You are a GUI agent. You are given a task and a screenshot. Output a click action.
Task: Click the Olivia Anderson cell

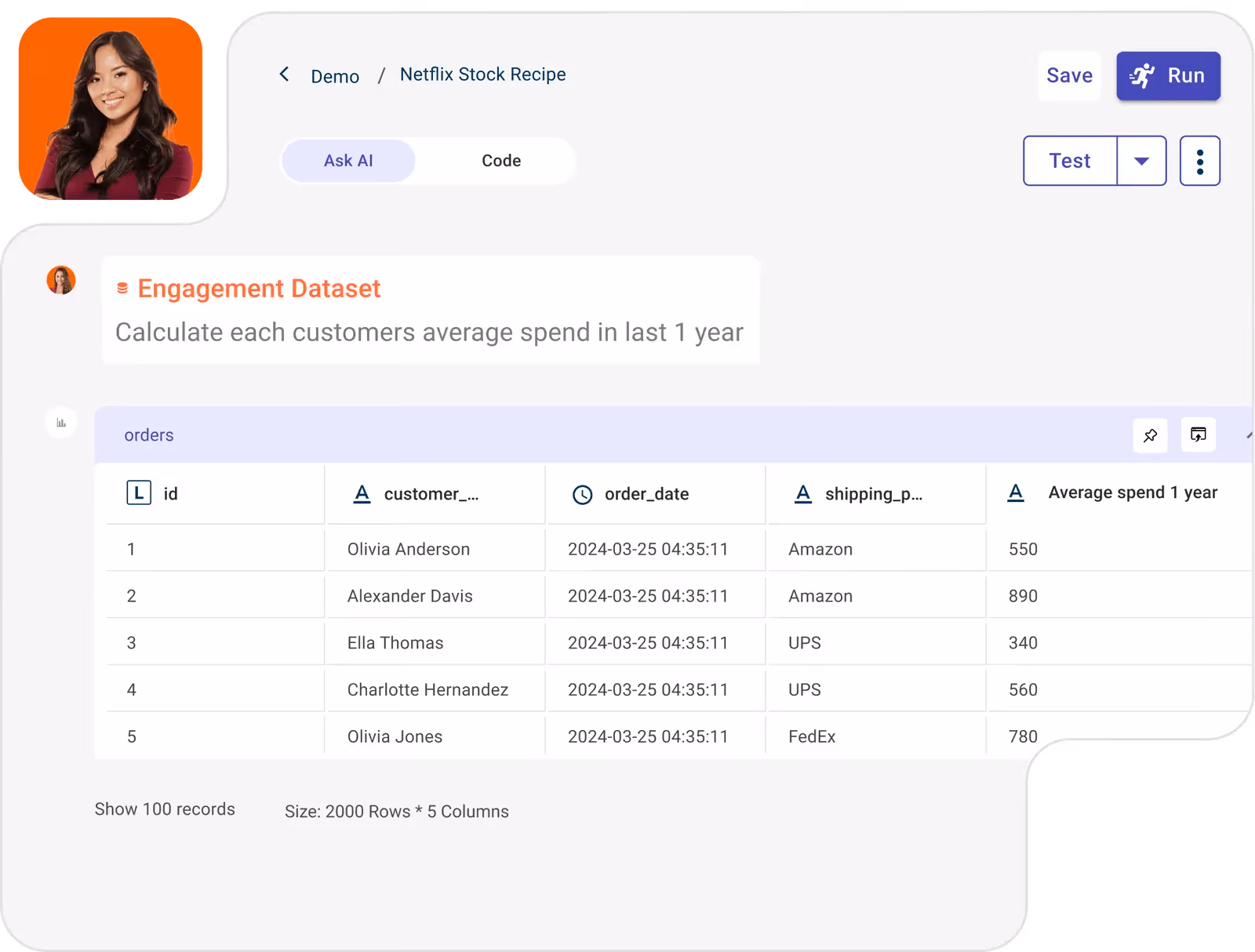[409, 549]
